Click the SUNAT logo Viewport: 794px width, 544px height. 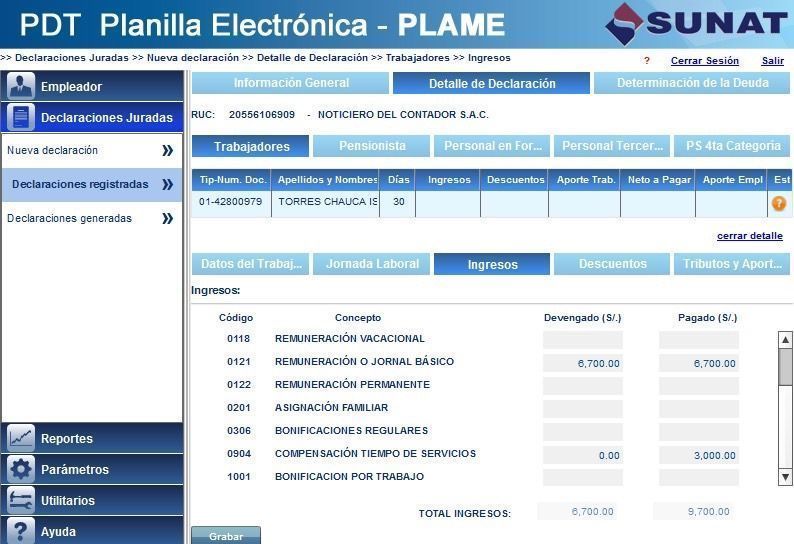point(697,24)
